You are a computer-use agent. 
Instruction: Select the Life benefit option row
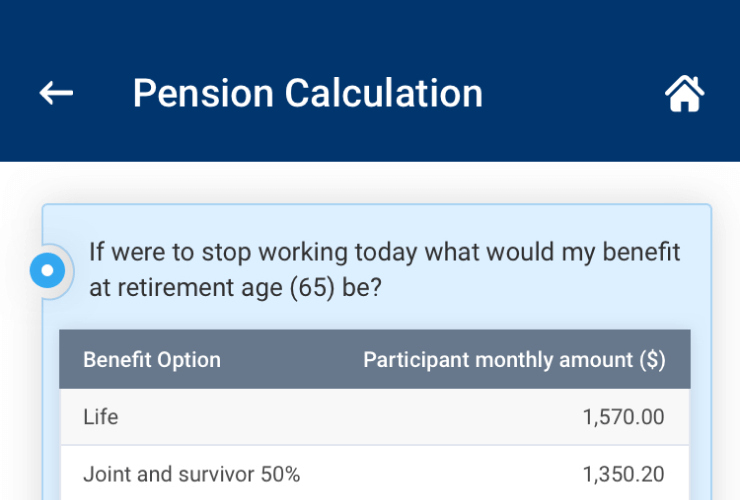pyautogui.click(x=375, y=417)
